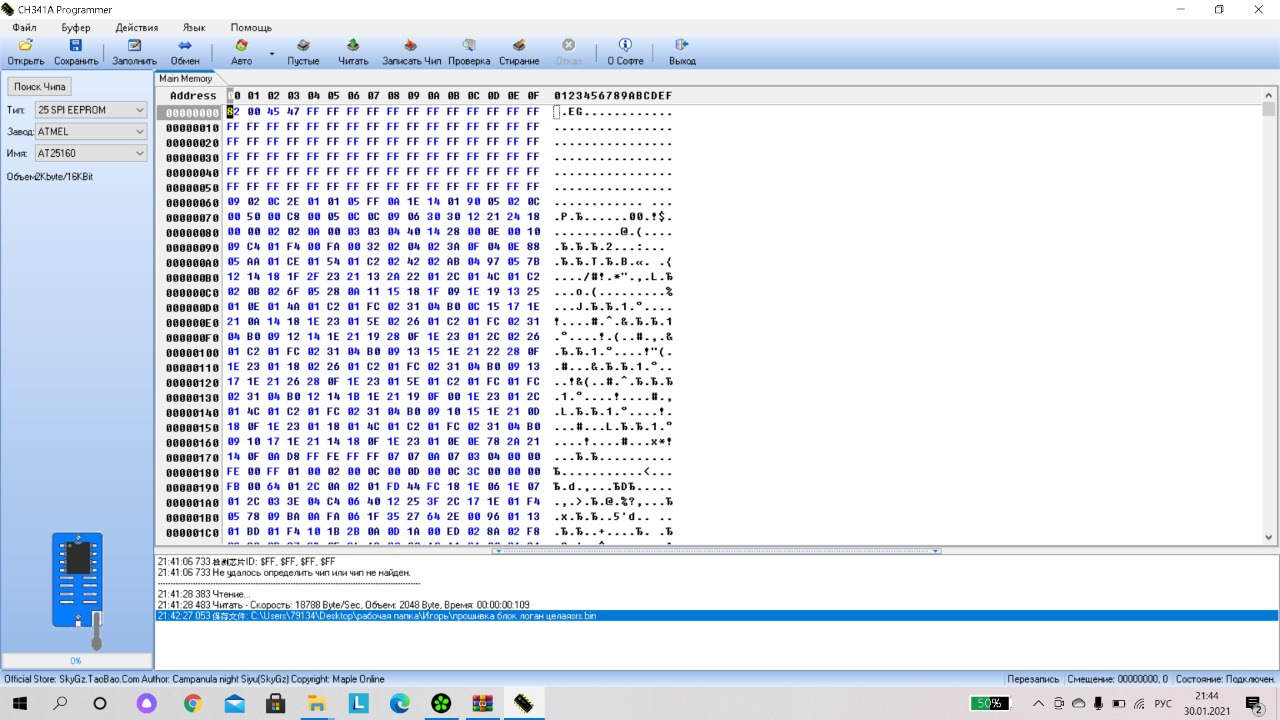
Task: Switch the РУС input language indicator
Action: pos(1163,704)
